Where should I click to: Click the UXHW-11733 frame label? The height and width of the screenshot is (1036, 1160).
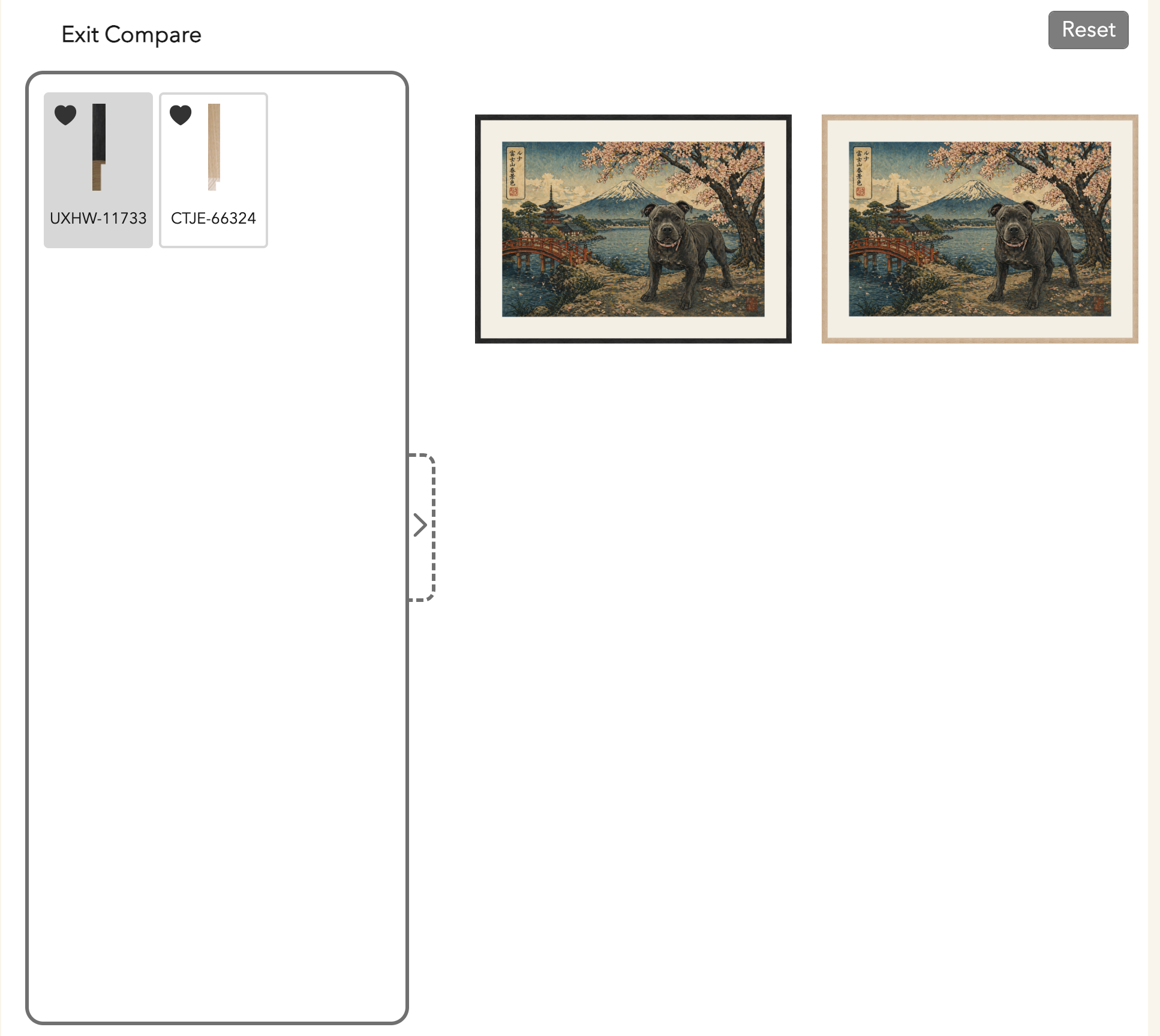coord(98,218)
